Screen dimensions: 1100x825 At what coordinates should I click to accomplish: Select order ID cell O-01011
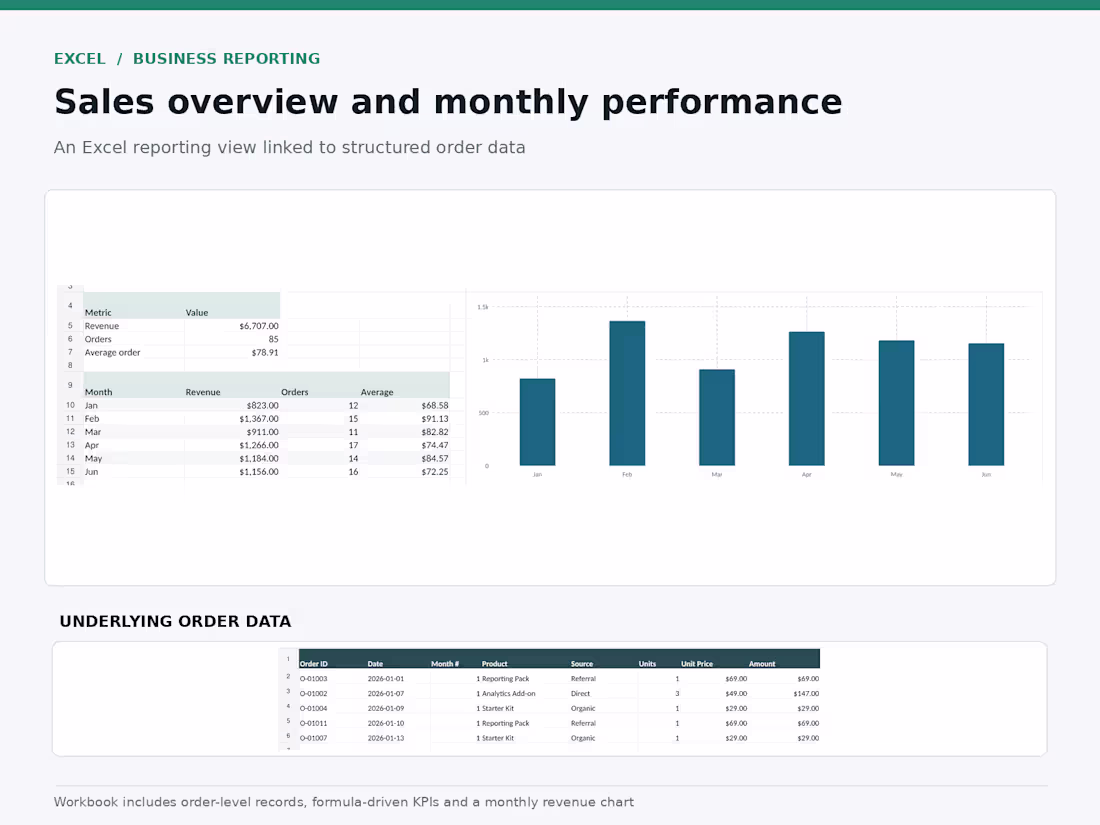click(333, 723)
